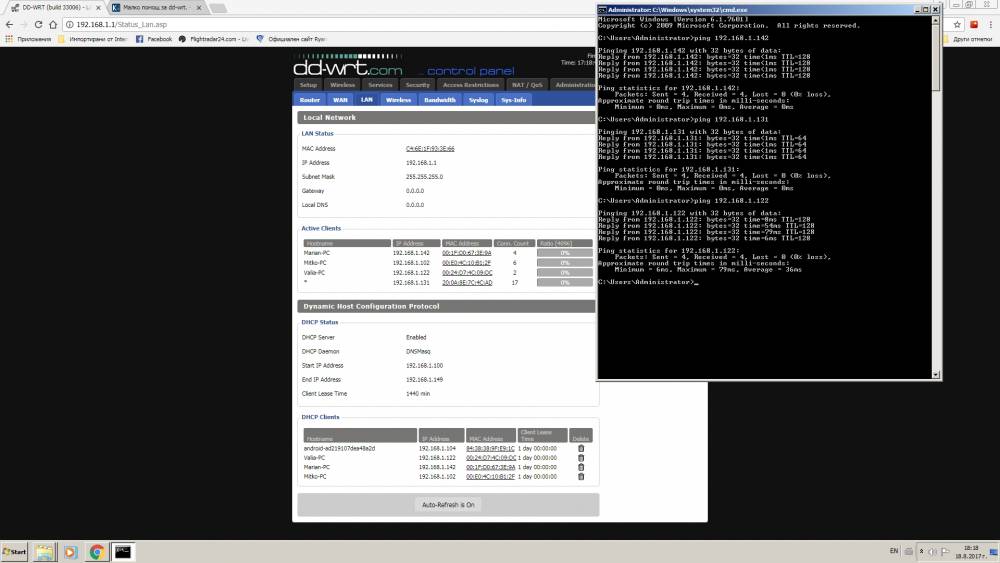Turn off Auto-Refresh
The image size is (1000, 563).
(x=448, y=505)
